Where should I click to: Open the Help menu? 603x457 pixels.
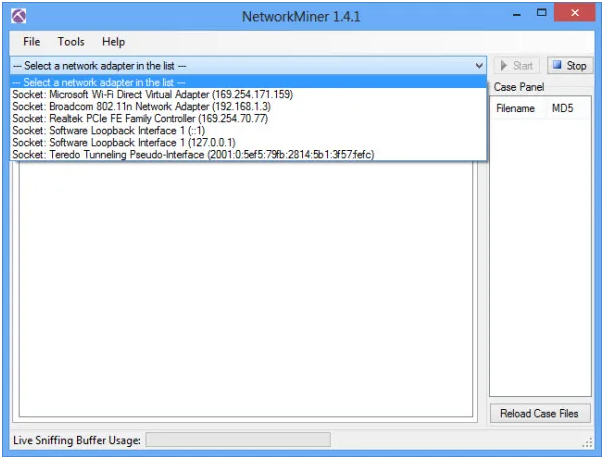[x=113, y=42]
